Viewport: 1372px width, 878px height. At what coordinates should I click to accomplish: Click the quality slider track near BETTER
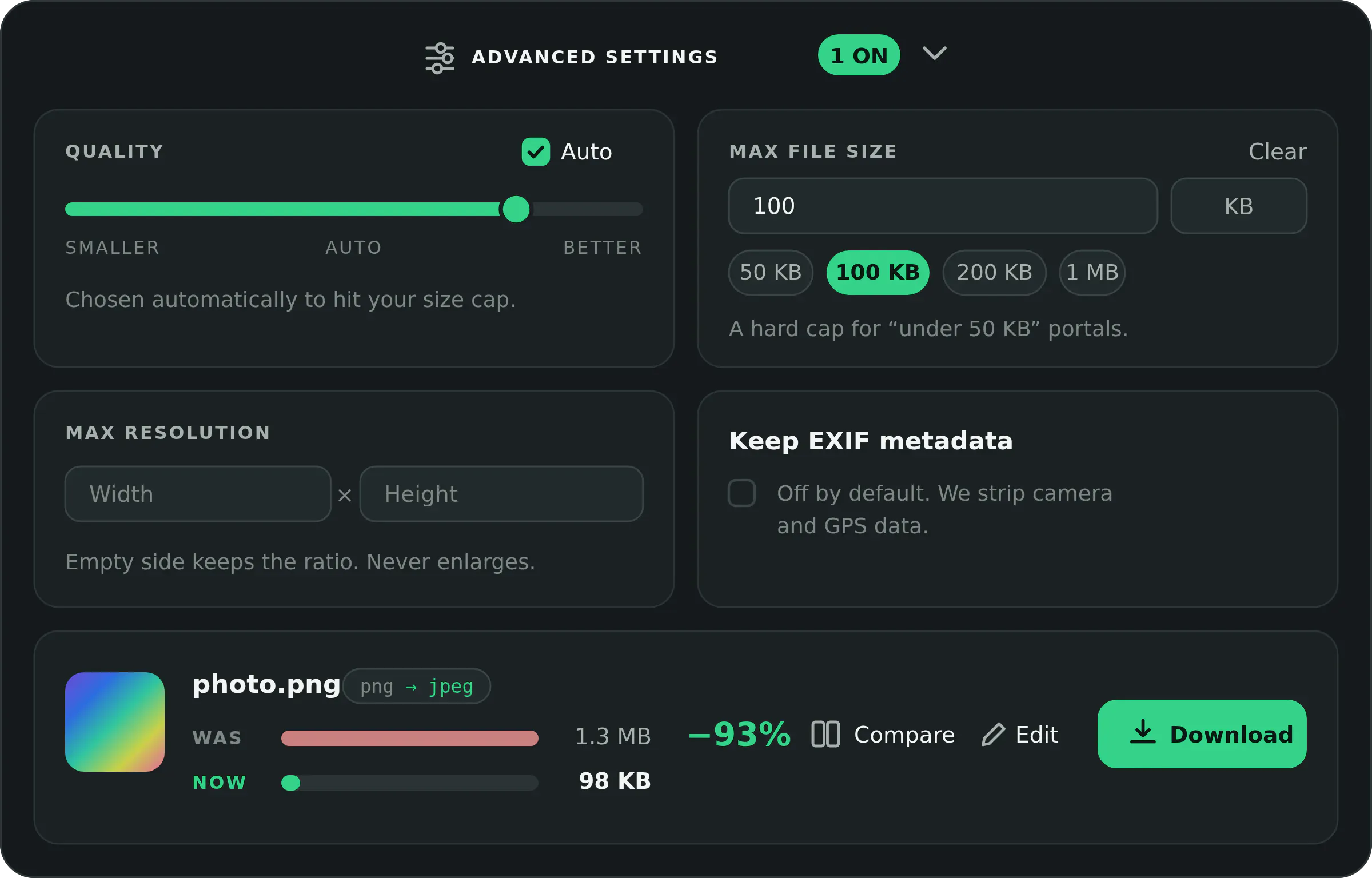point(589,209)
